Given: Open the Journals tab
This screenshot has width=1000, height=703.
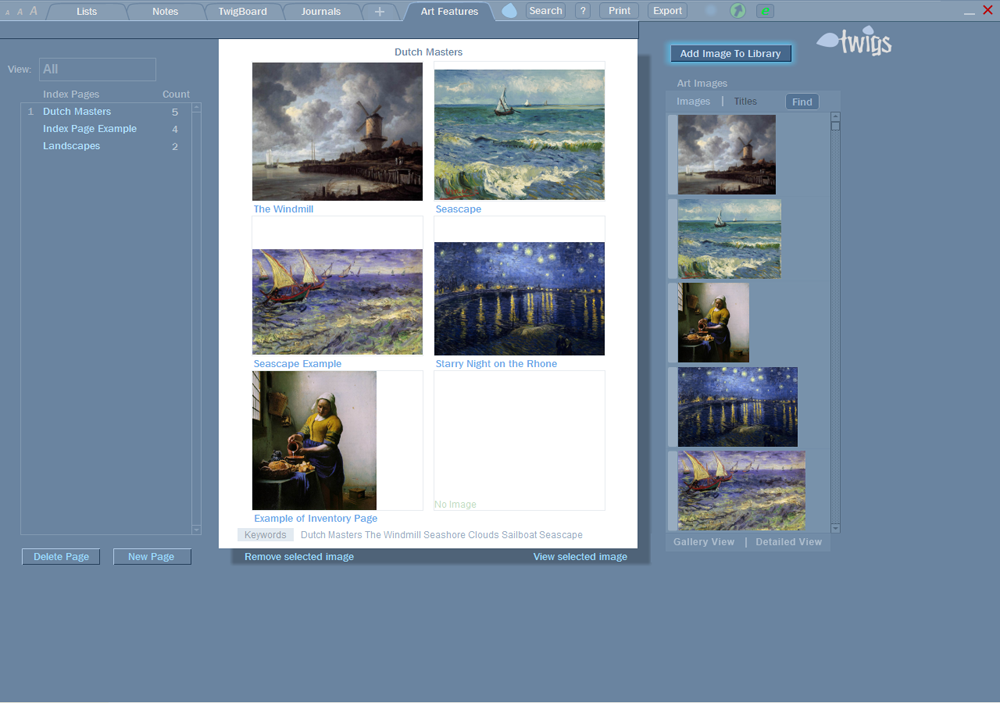Looking at the screenshot, I should pyautogui.click(x=321, y=12).
